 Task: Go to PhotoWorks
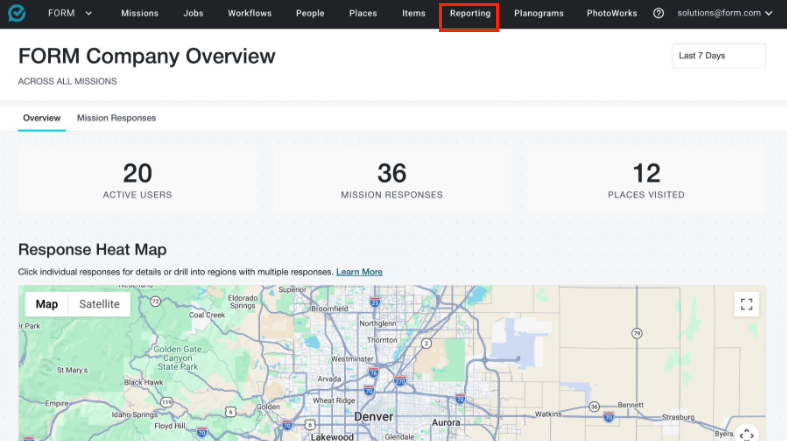pyautogui.click(x=612, y=14)
